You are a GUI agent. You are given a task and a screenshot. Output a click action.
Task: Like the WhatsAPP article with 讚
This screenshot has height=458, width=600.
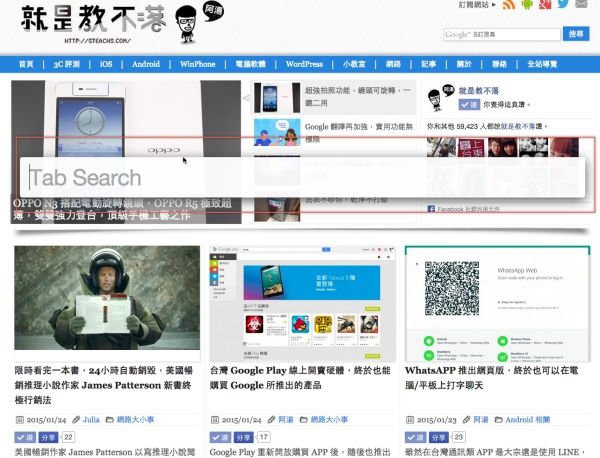click(416, 437)
